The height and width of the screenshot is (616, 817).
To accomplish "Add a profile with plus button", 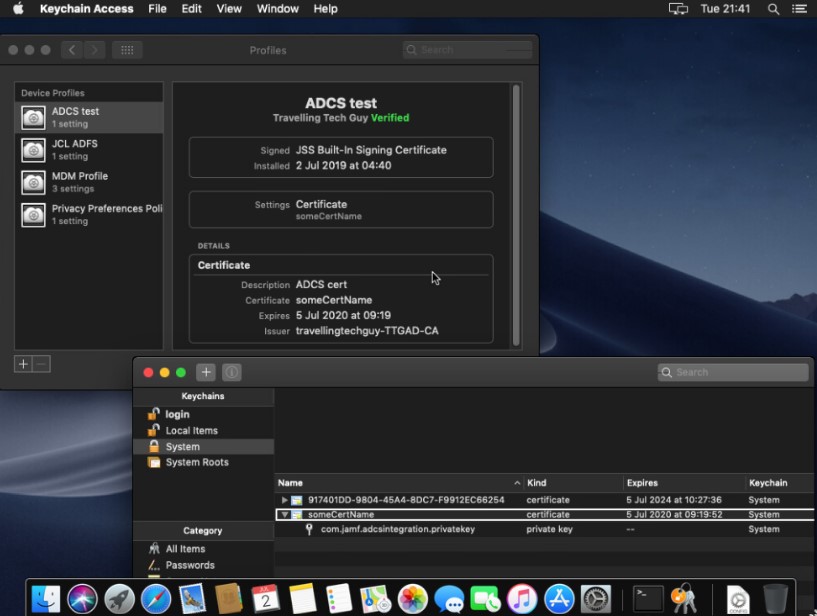I will (x=23, y=364).
